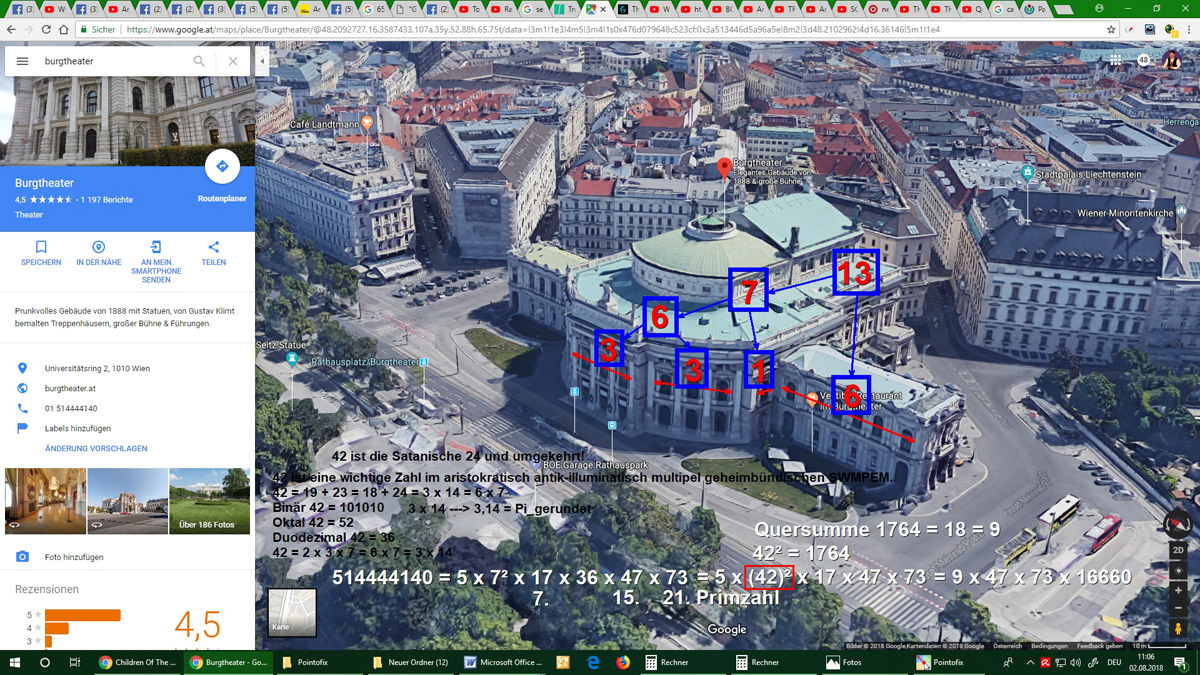Click Österreich in map footer

[x=1007, y=646]
